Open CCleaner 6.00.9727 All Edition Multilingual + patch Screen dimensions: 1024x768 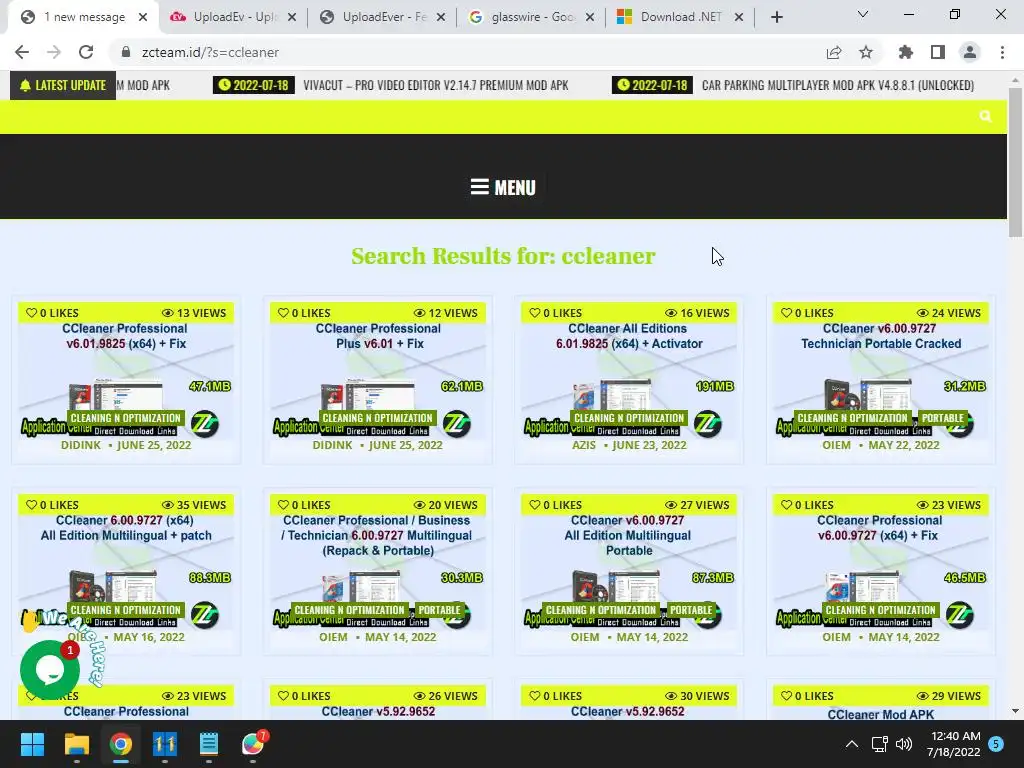tap(126, 528)
